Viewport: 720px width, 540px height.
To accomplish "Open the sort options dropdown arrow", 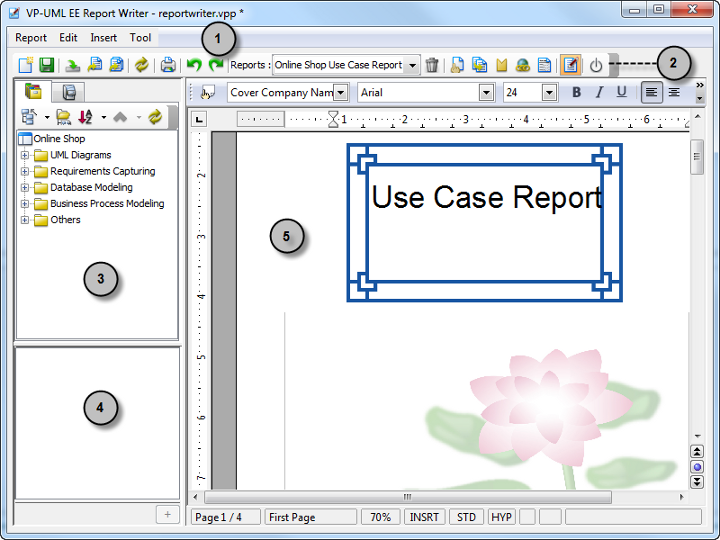I will point(103,118).
